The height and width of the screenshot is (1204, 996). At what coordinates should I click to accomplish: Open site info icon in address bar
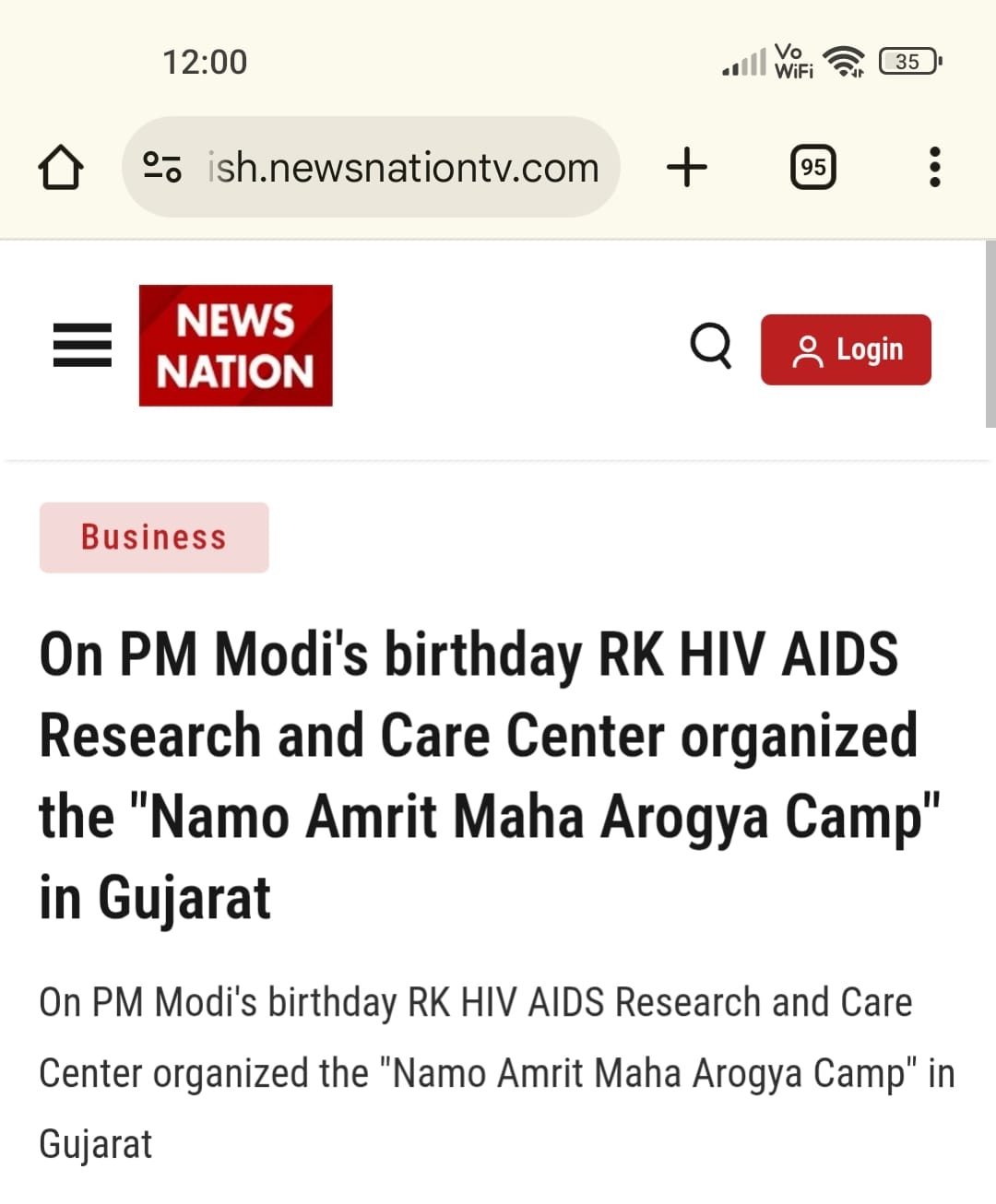[x=162, y=167]
